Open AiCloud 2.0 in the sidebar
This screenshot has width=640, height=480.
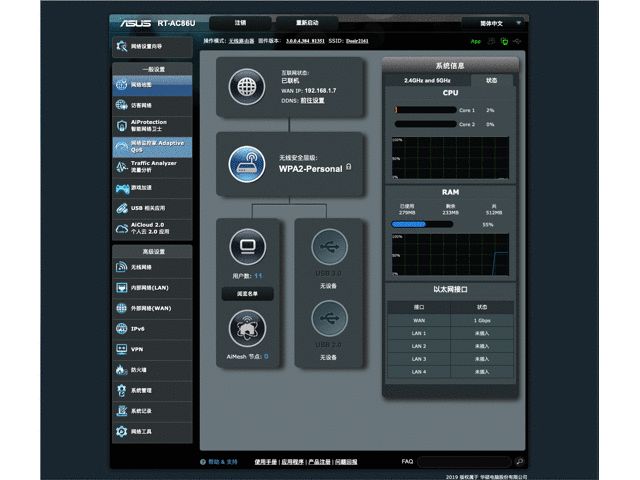(x=152, y=229)
